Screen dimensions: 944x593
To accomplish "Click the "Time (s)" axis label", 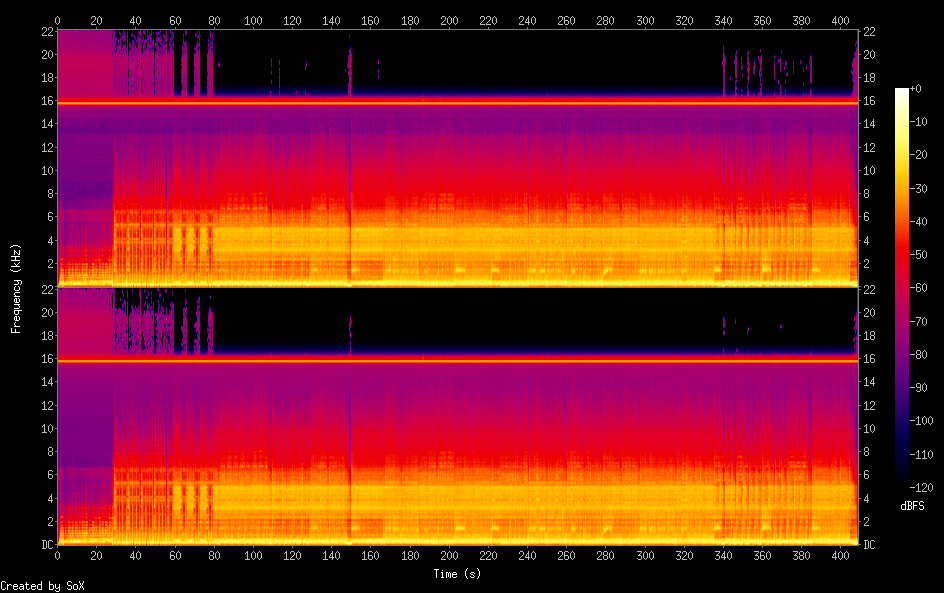I will pos(457,574).
